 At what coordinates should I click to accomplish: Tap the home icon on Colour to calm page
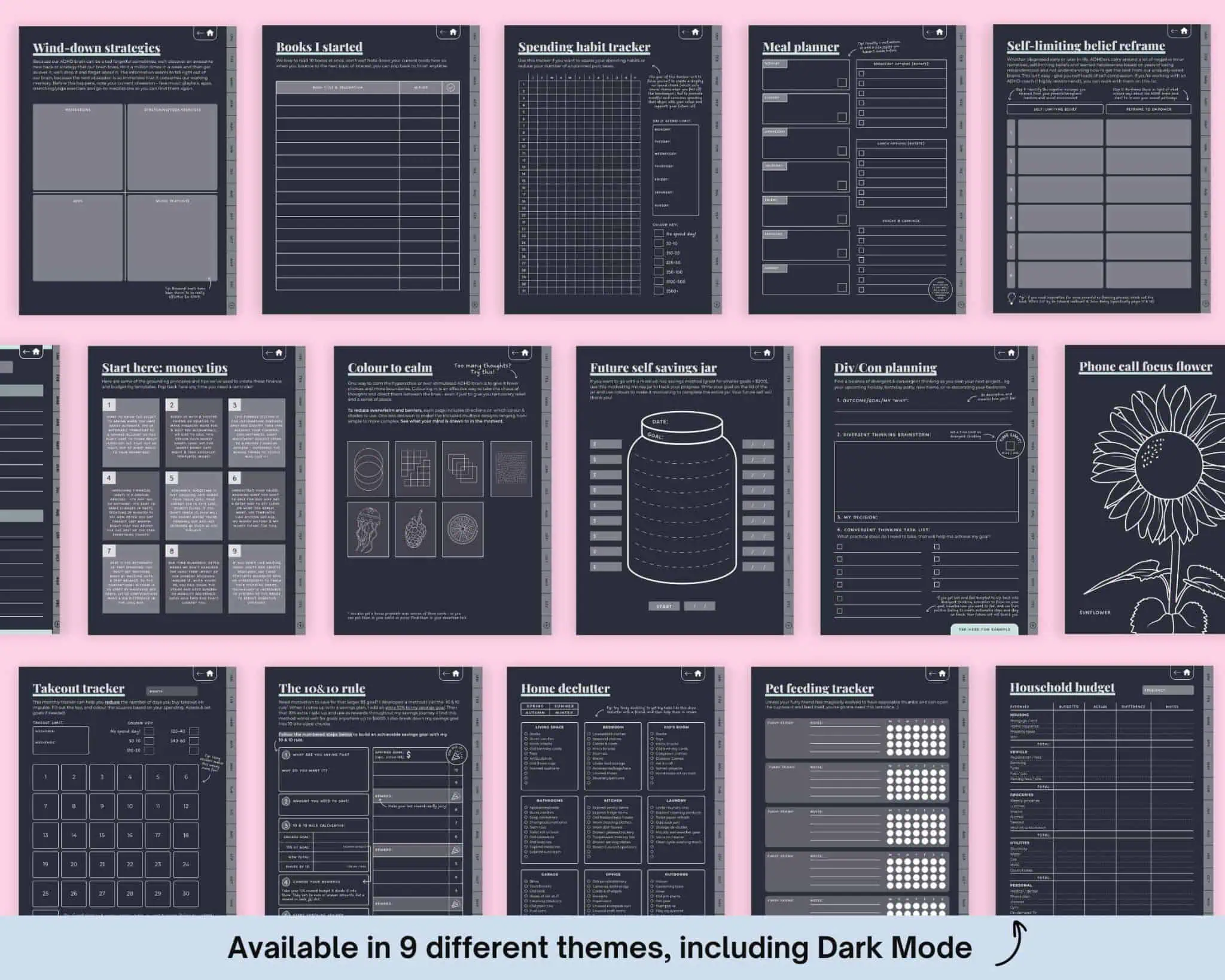click(525, 353)
